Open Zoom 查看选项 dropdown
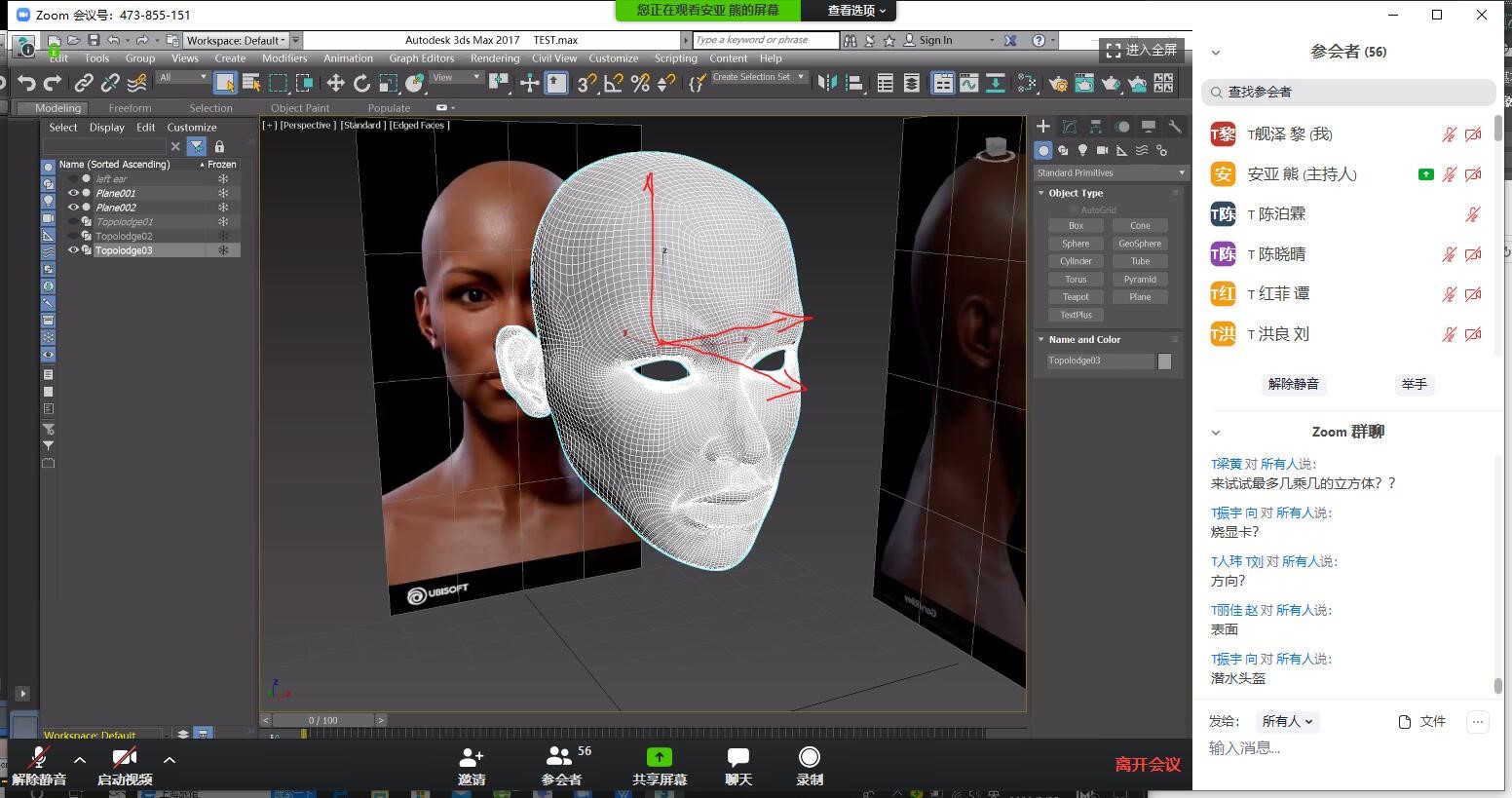This screenshot has width=1512, height=798. pyautogui.click(x=856, y=10)
